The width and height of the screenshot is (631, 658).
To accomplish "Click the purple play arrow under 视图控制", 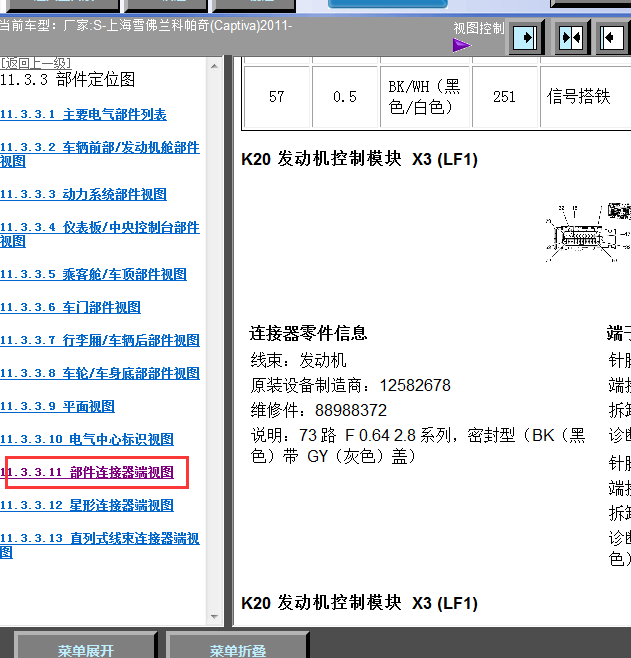I will point(462,45).
